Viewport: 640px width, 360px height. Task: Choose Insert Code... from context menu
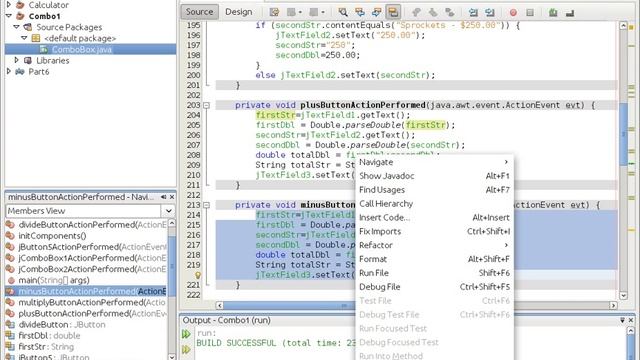point(434,218)
